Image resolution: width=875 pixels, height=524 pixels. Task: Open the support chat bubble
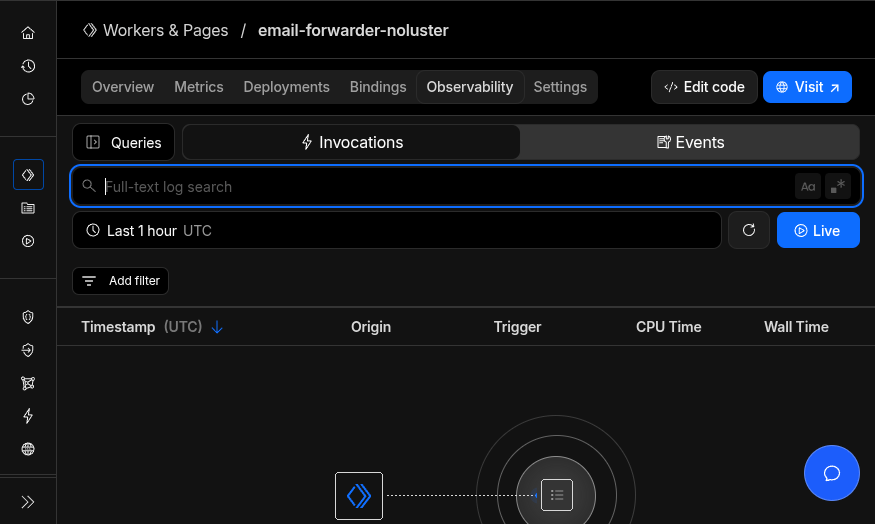tap(831, 473)
